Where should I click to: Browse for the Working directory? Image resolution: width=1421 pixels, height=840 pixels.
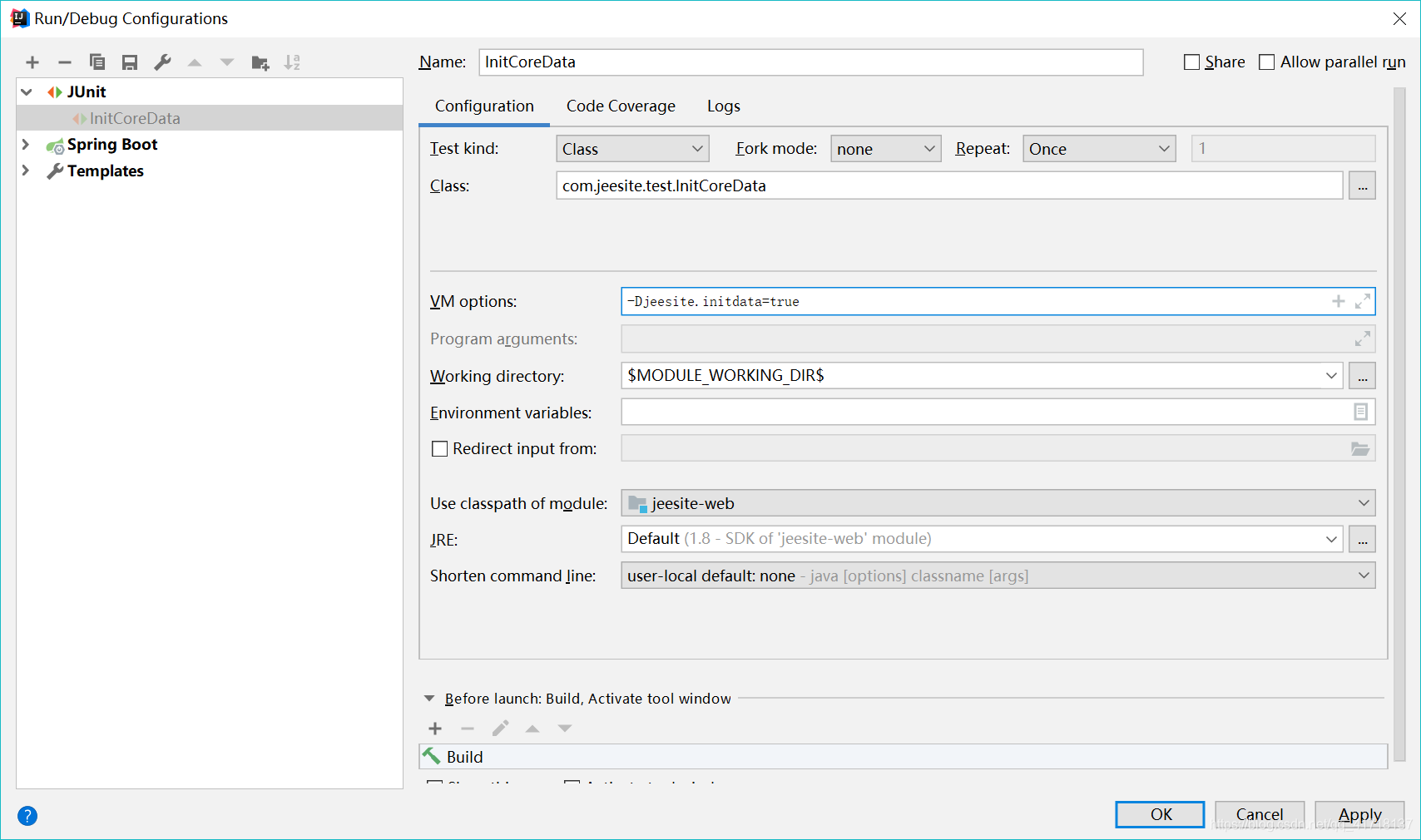[x=1362, y=376]
